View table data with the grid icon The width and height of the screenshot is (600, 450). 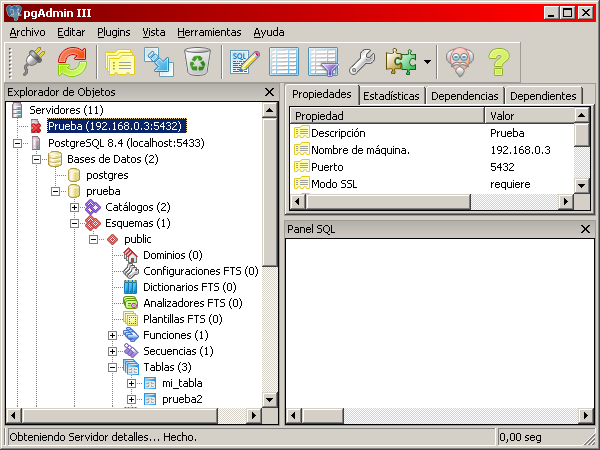[x=284, y=61]
